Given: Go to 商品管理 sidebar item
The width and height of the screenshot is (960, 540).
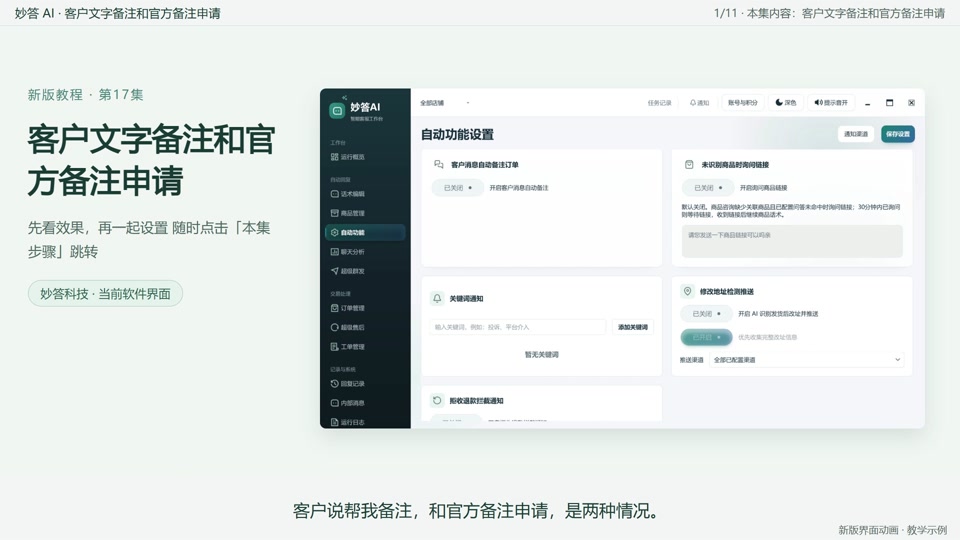Looking at the screenshot, I should pyautogui.click(x=348, y=213).
